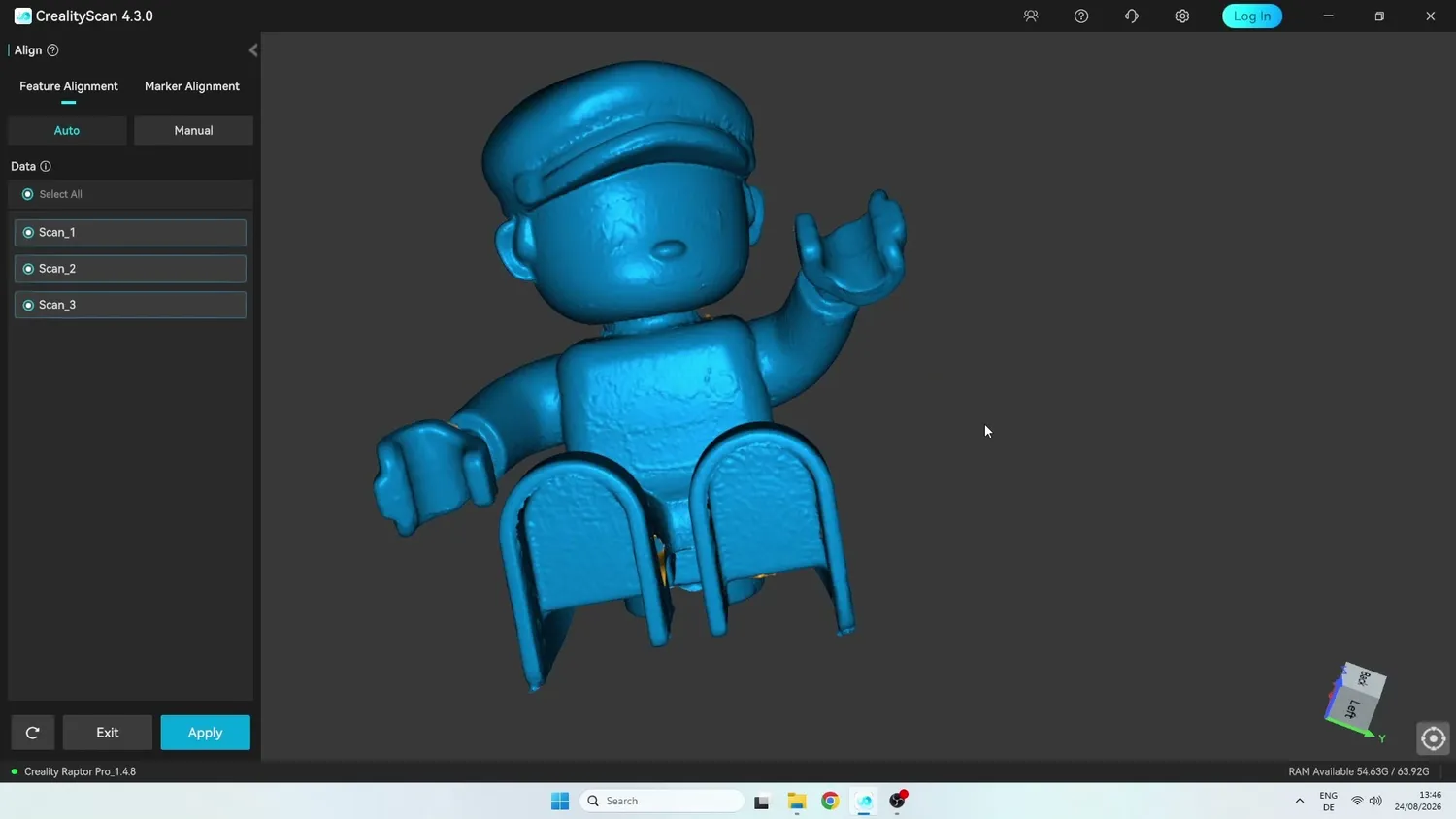Toggle the Scan_1 radio button
1456x819 pixels.
[x=28, y=233]
